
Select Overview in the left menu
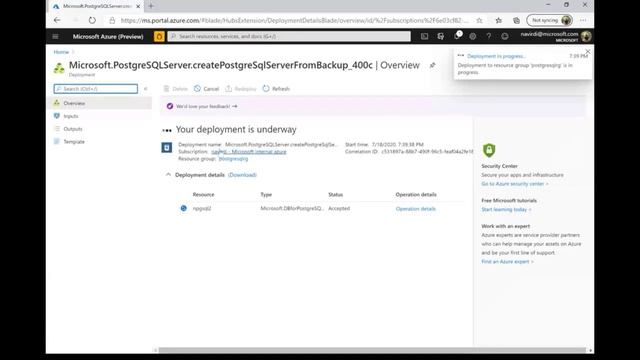100,103
